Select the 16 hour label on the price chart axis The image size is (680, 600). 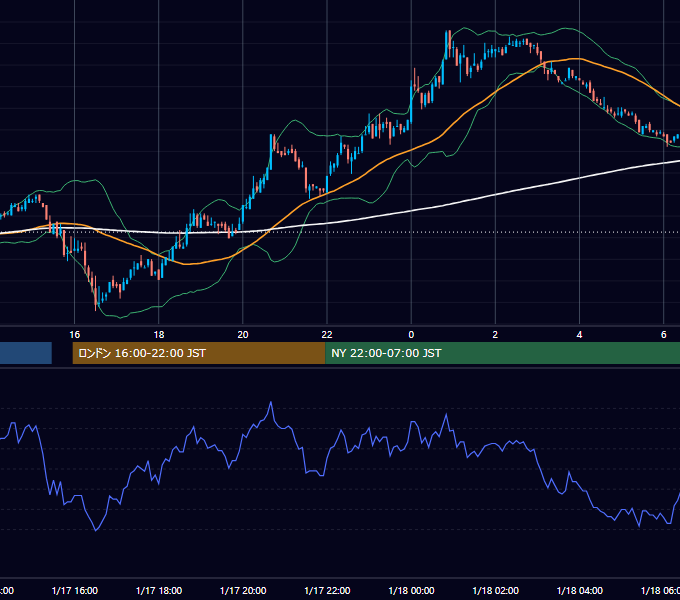point(75,334)
